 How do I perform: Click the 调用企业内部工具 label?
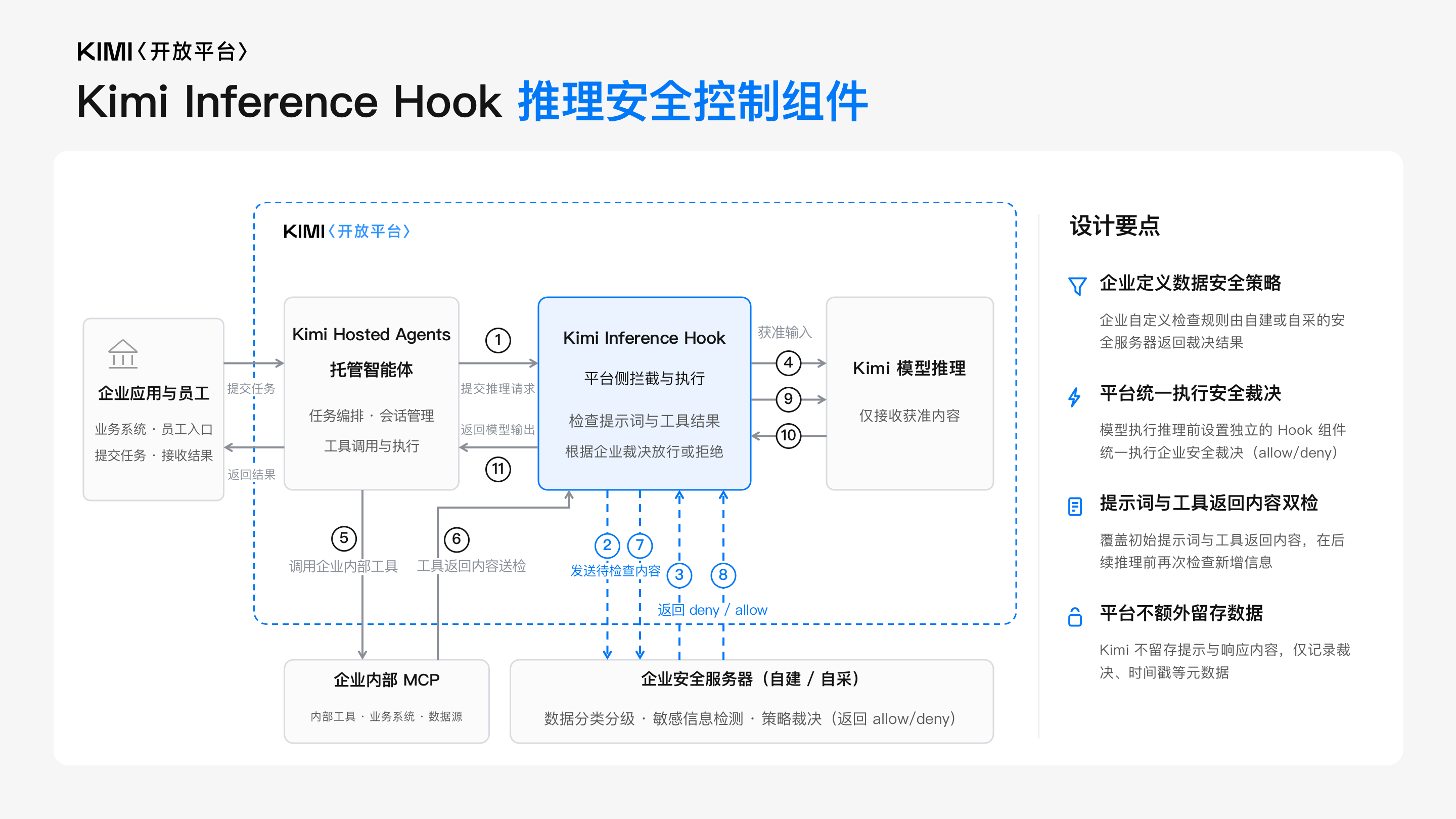click(x=344, y=566)
